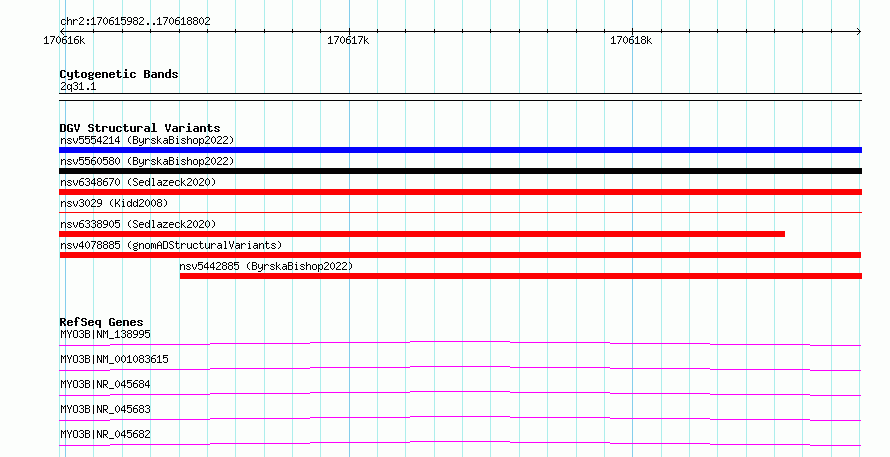Open the nsv5560580 (ByrskaBishop2022) label
This screenshot has width=890, height=457.
pos(147,161)
